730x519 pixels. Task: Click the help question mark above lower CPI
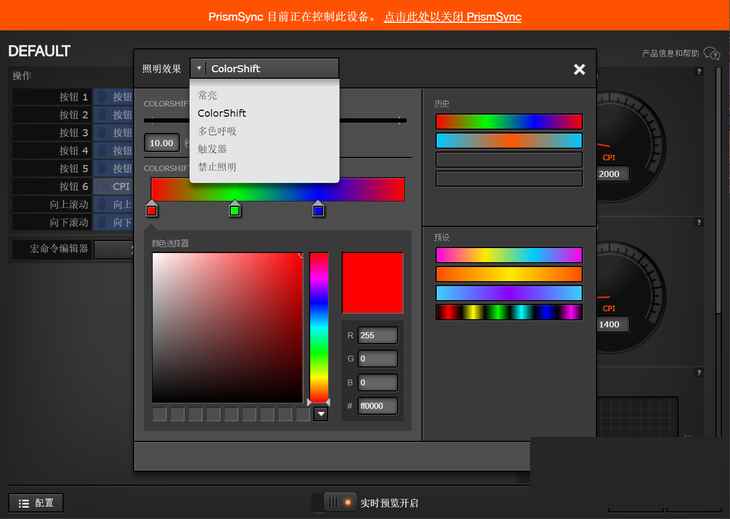click(x=699, y=222)
